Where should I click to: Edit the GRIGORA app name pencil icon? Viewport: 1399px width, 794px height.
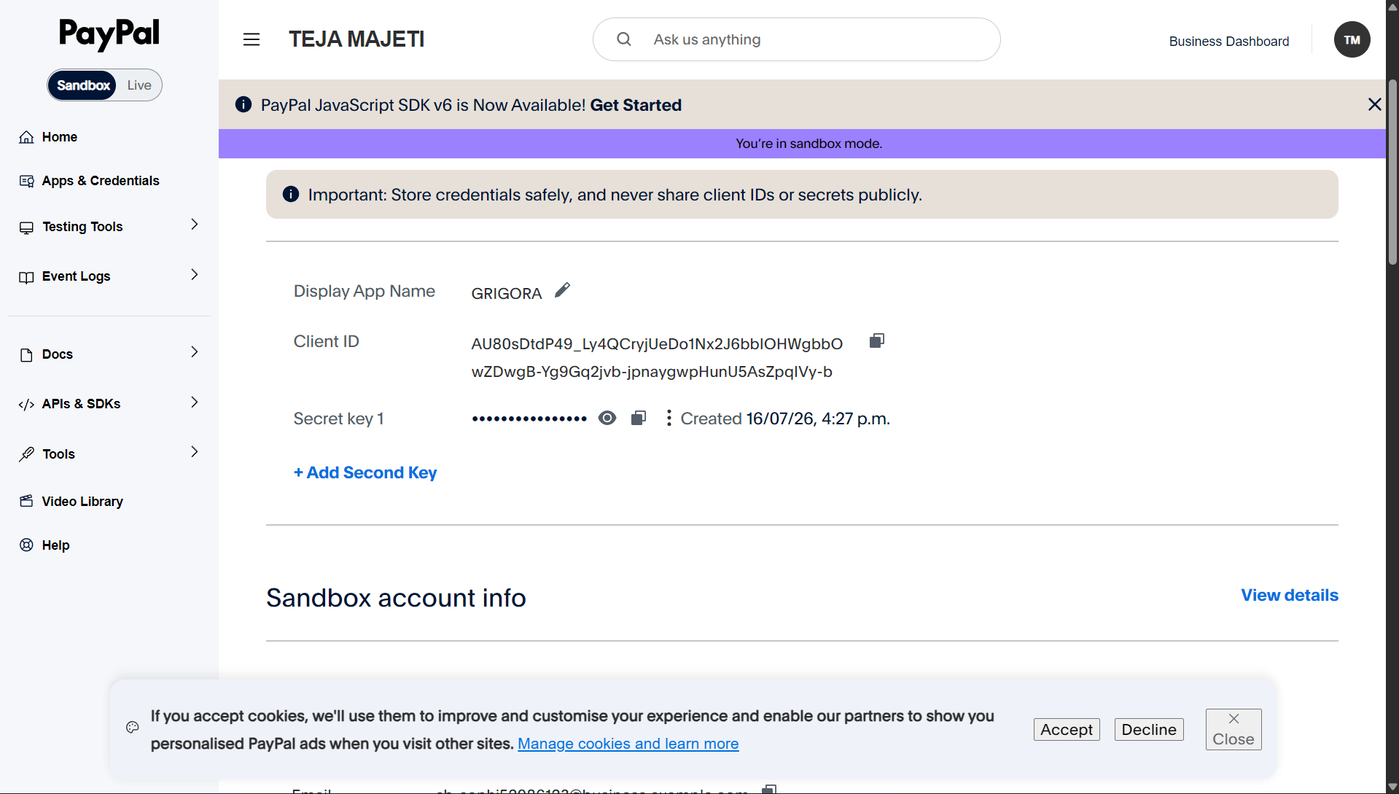562,290
